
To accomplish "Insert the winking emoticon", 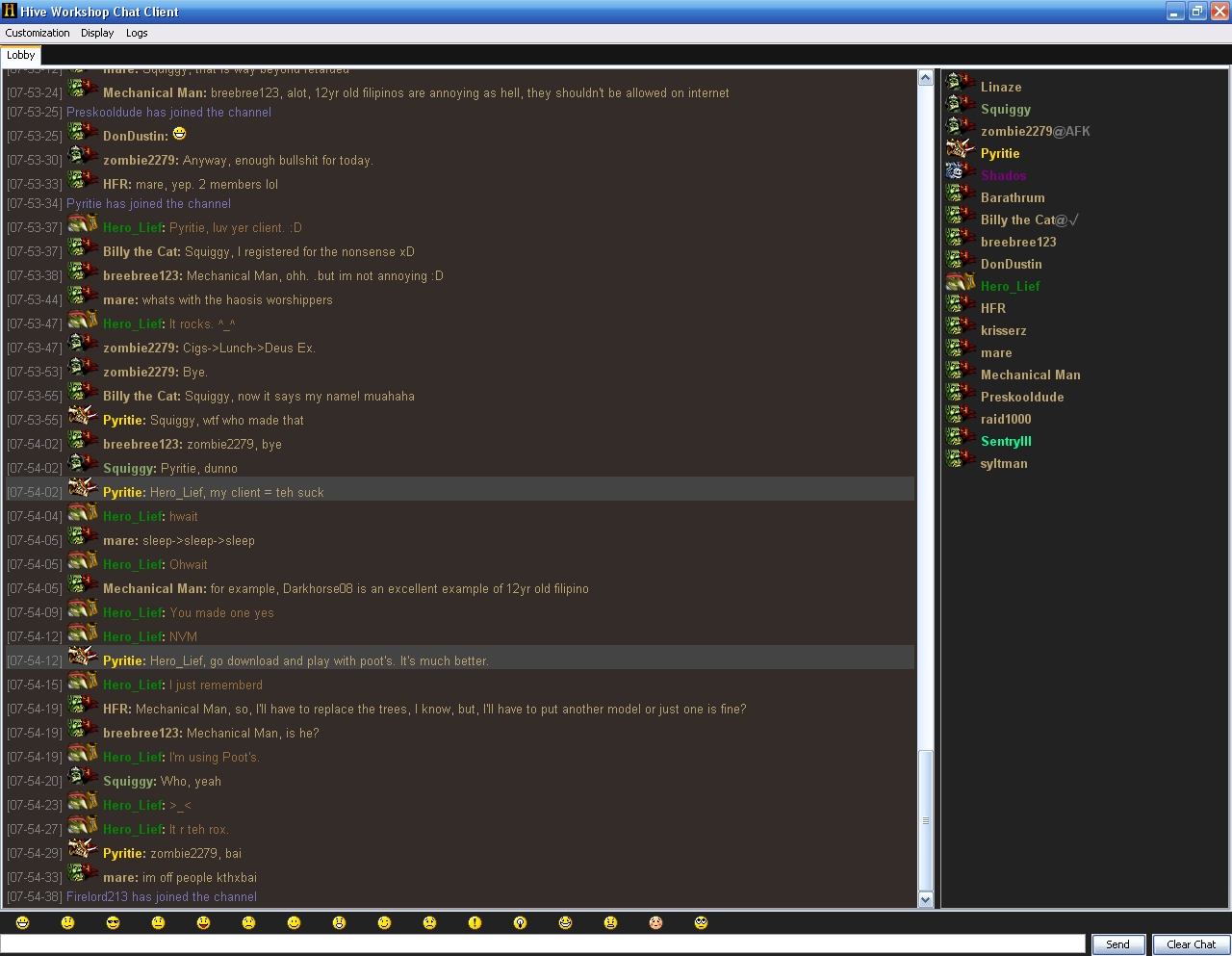I will click(384, 922).
